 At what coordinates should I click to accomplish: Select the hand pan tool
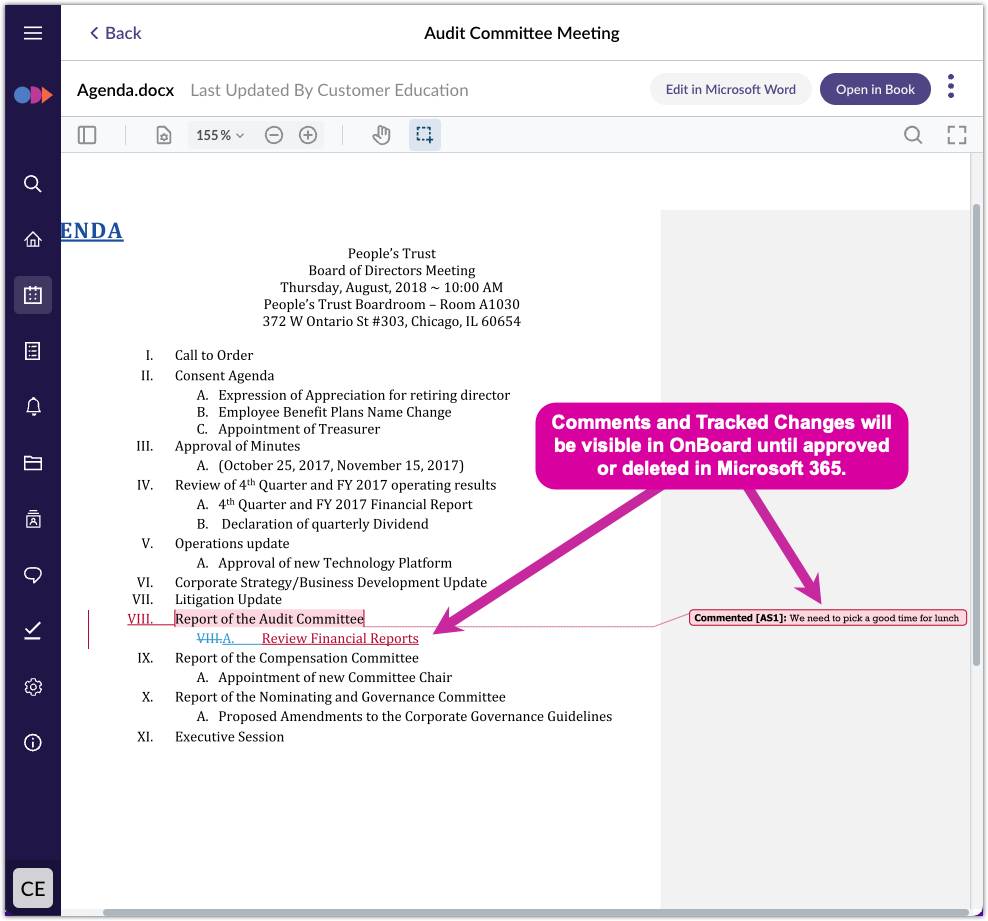point(381,134)
